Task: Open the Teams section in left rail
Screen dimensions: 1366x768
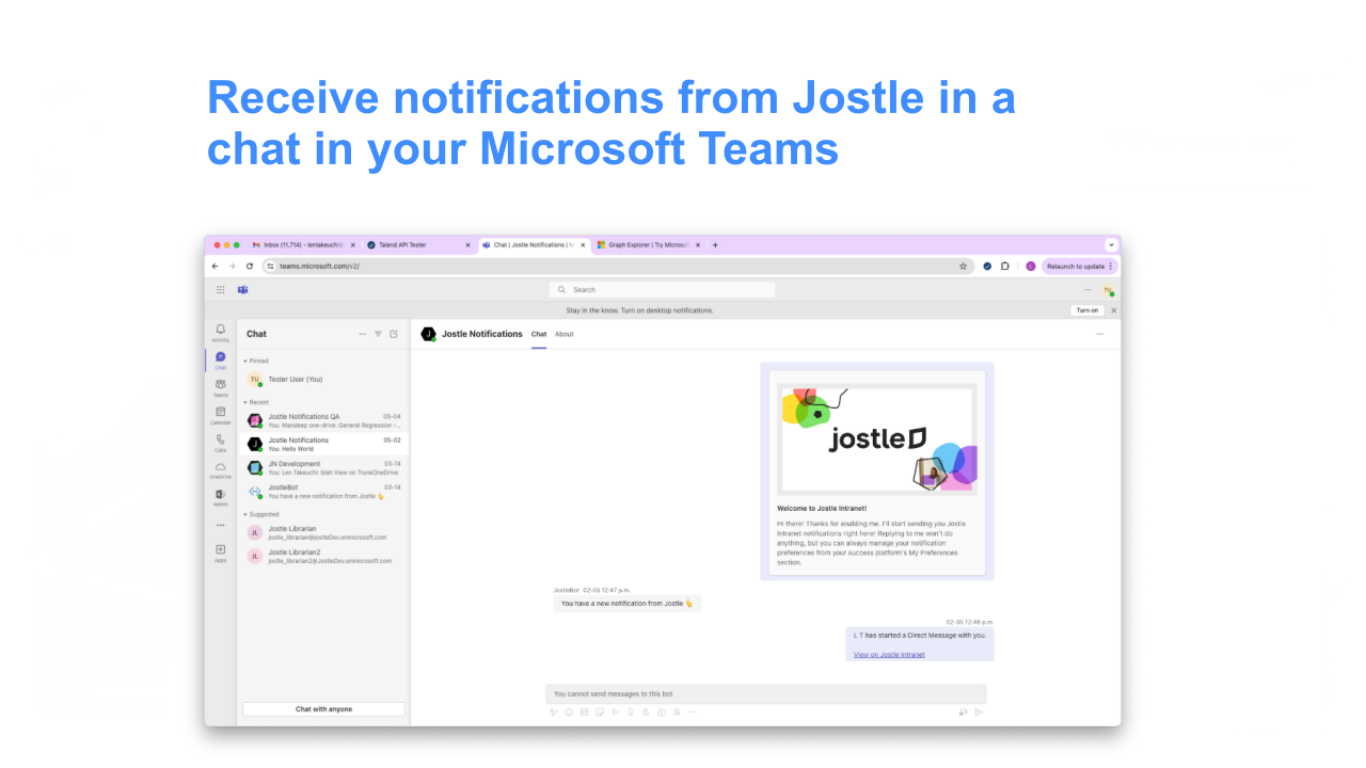Action: click(220, 387)
